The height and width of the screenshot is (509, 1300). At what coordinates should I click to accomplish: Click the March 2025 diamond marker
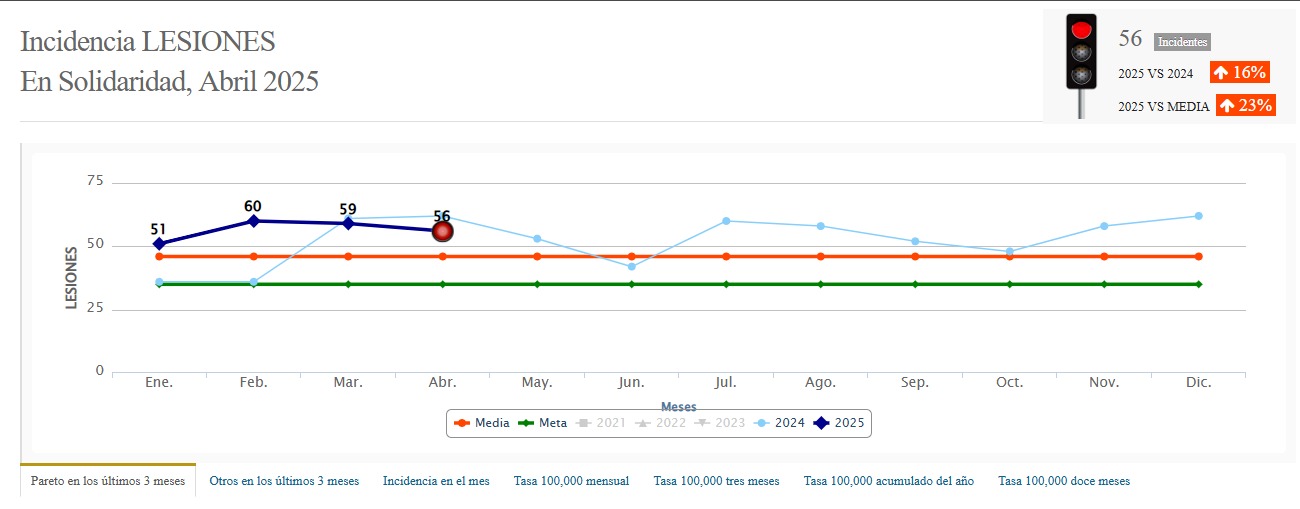[x=348, y=223]
